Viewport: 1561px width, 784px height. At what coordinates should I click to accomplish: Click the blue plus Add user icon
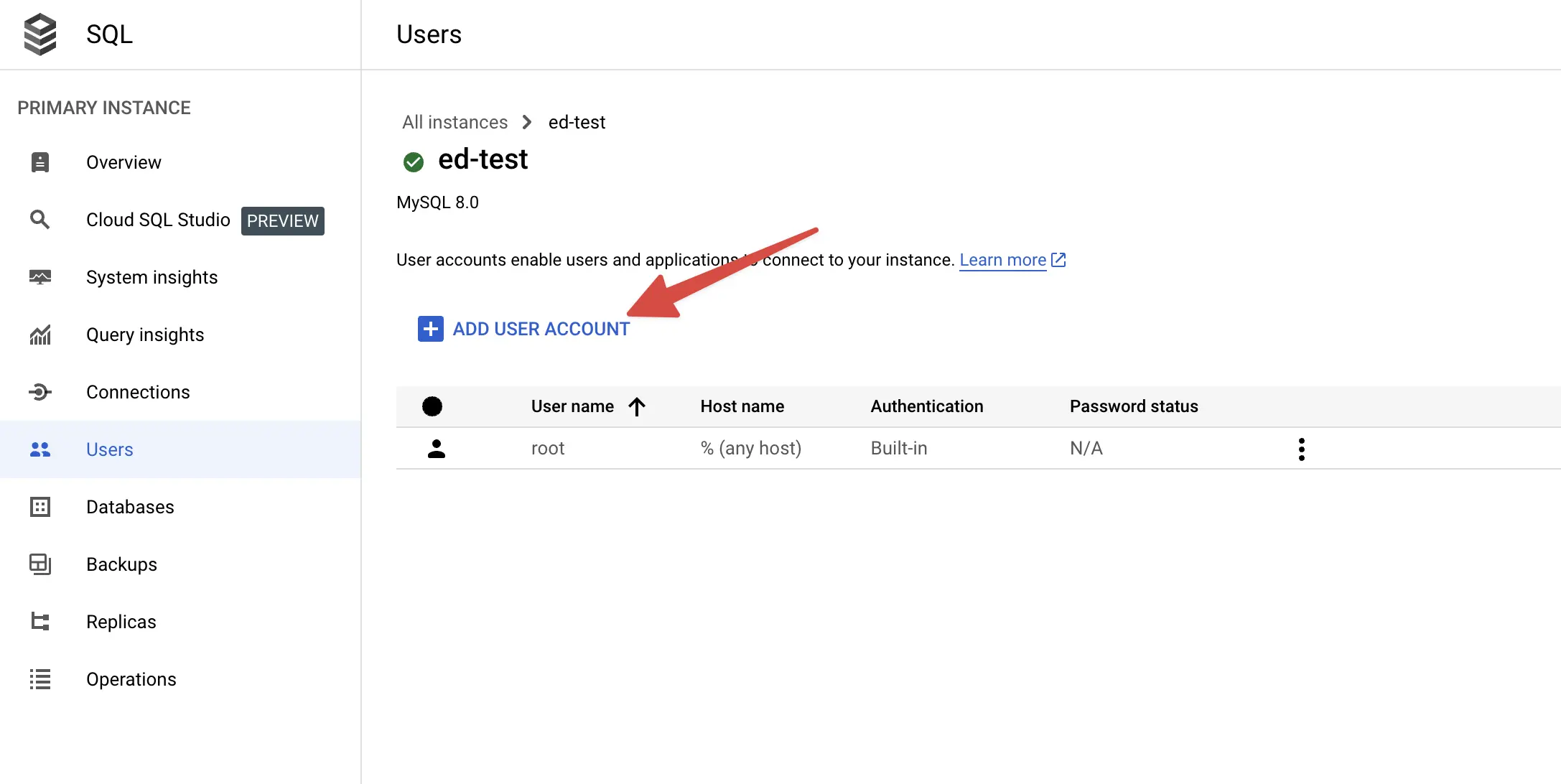point(431,329)
